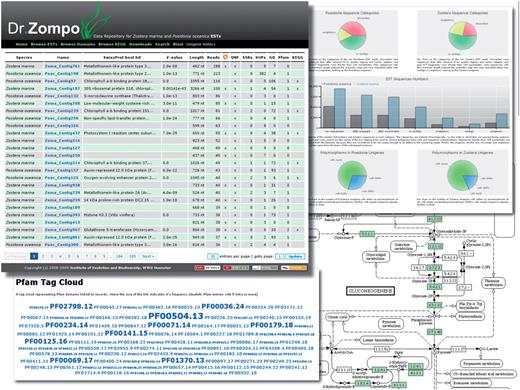The image size is (520, 390).
Task: Open Pfam tag PF01370.13 in the cloud
Action: click(x=183, y=360)
